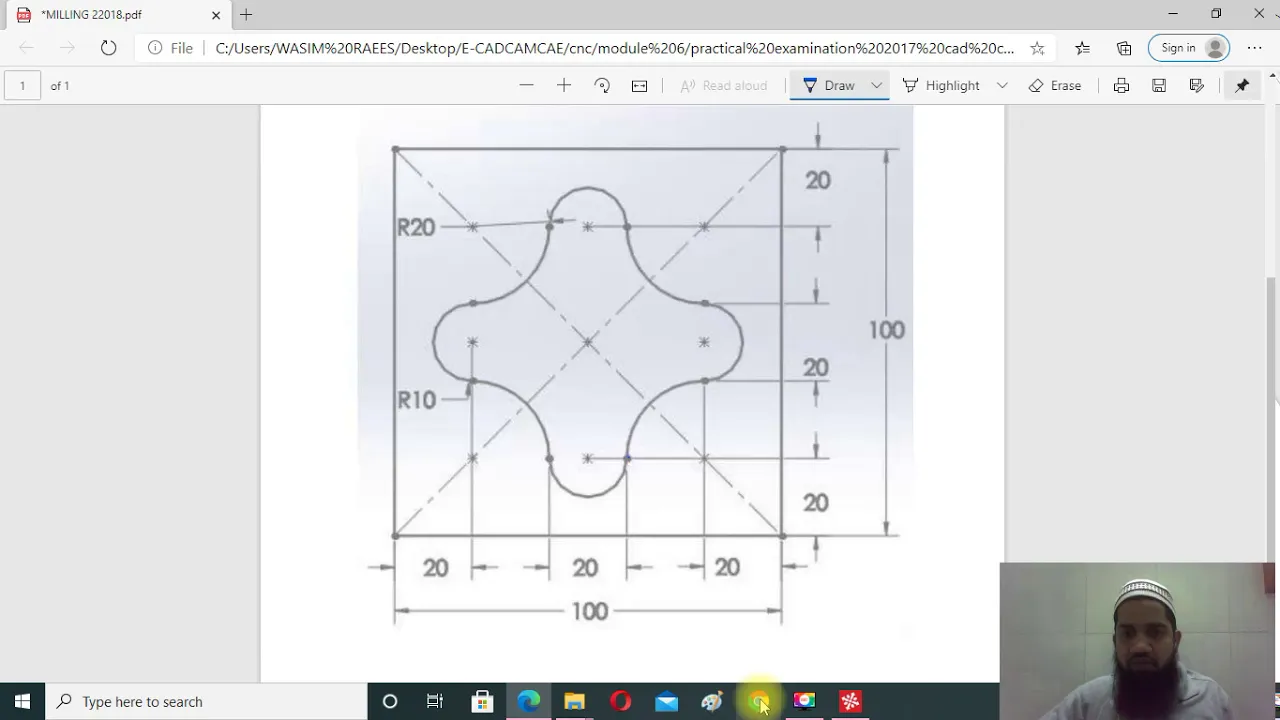Switch to Microsoft Edge in taskbar
The image size is (1280, 720).
pyautogui.click(x=528, y=702)
